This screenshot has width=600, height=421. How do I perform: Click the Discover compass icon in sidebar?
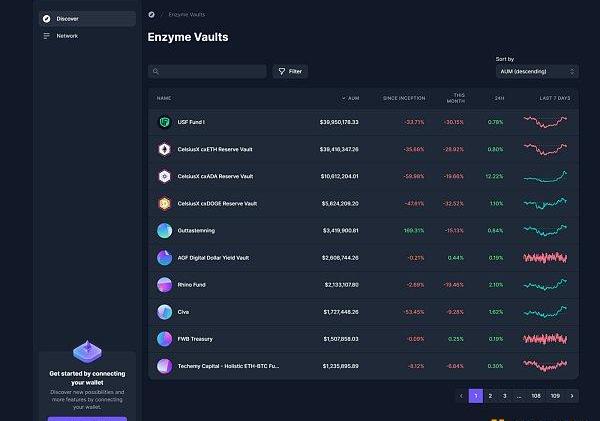(47, 18)
